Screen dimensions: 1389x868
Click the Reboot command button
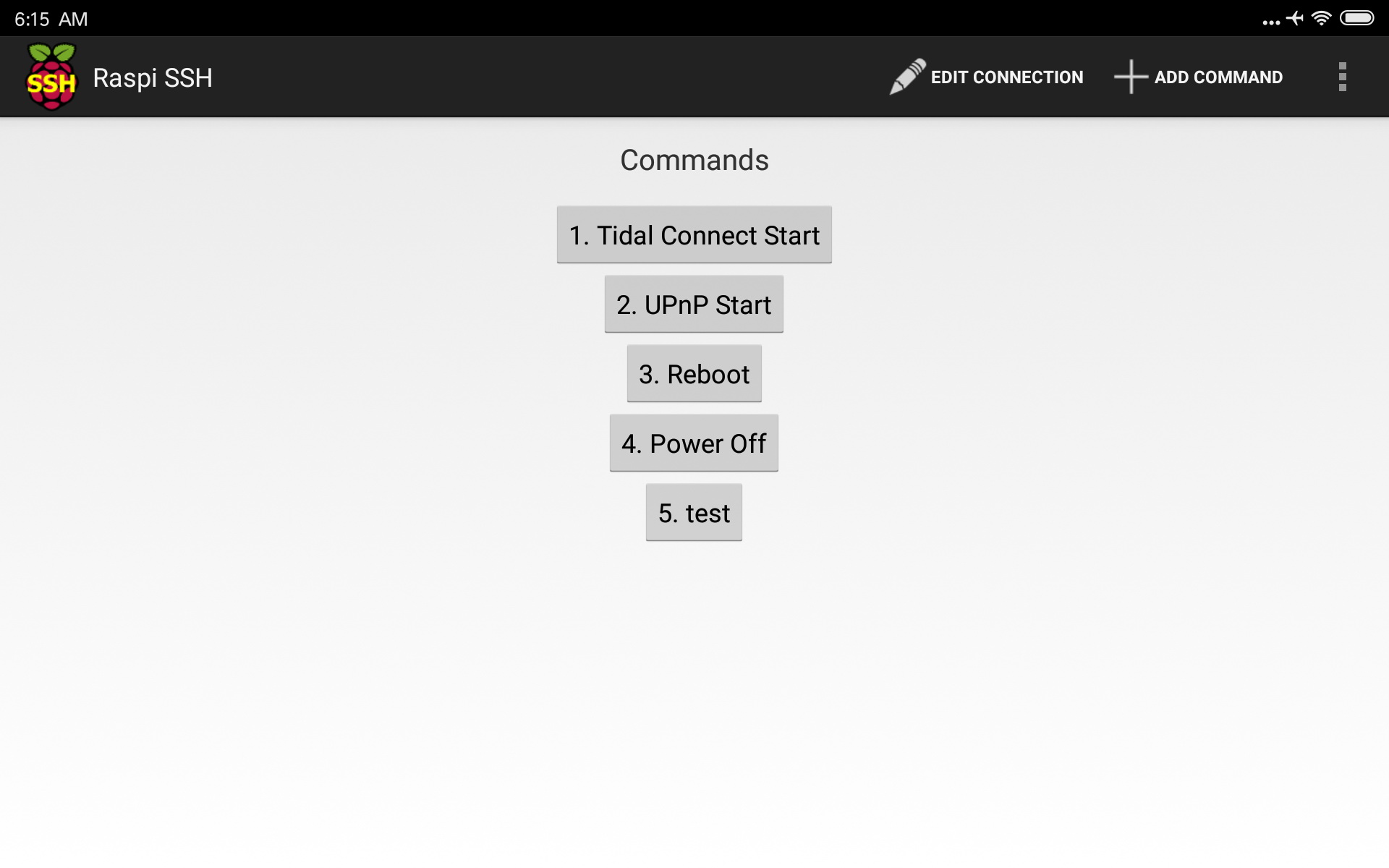tap(694, 374)
